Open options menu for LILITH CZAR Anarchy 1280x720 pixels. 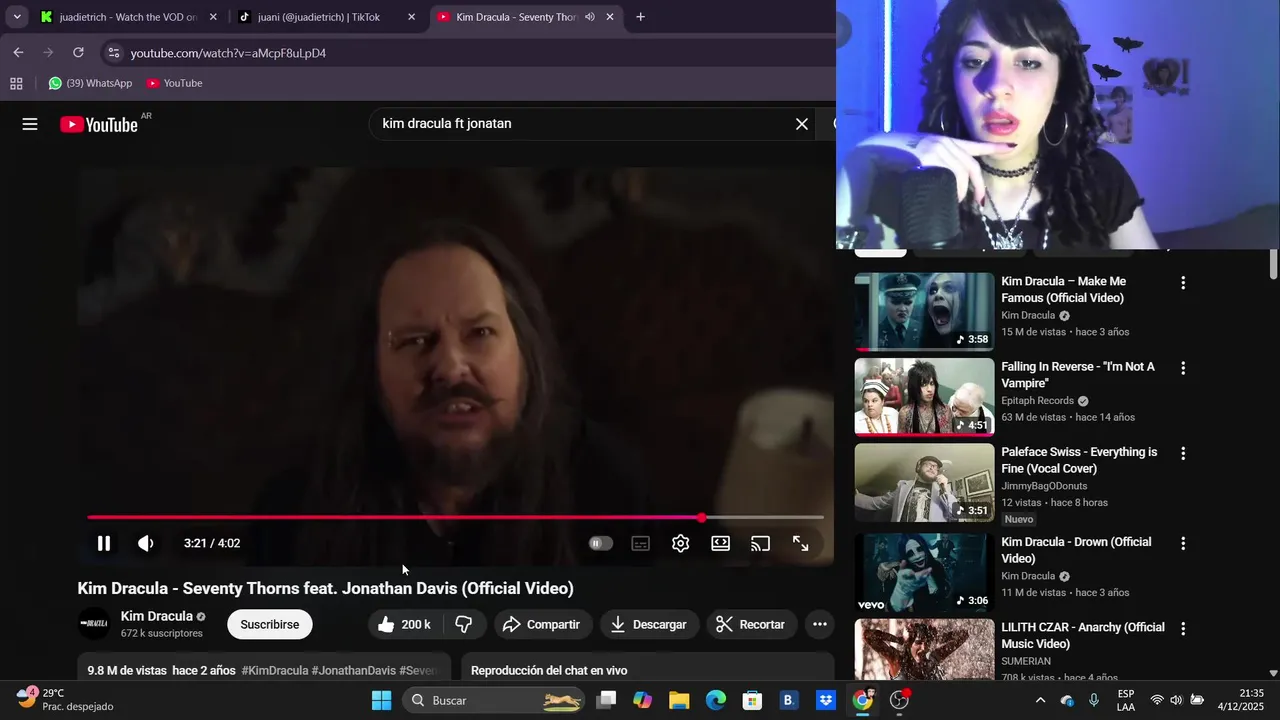[1183, 629]
